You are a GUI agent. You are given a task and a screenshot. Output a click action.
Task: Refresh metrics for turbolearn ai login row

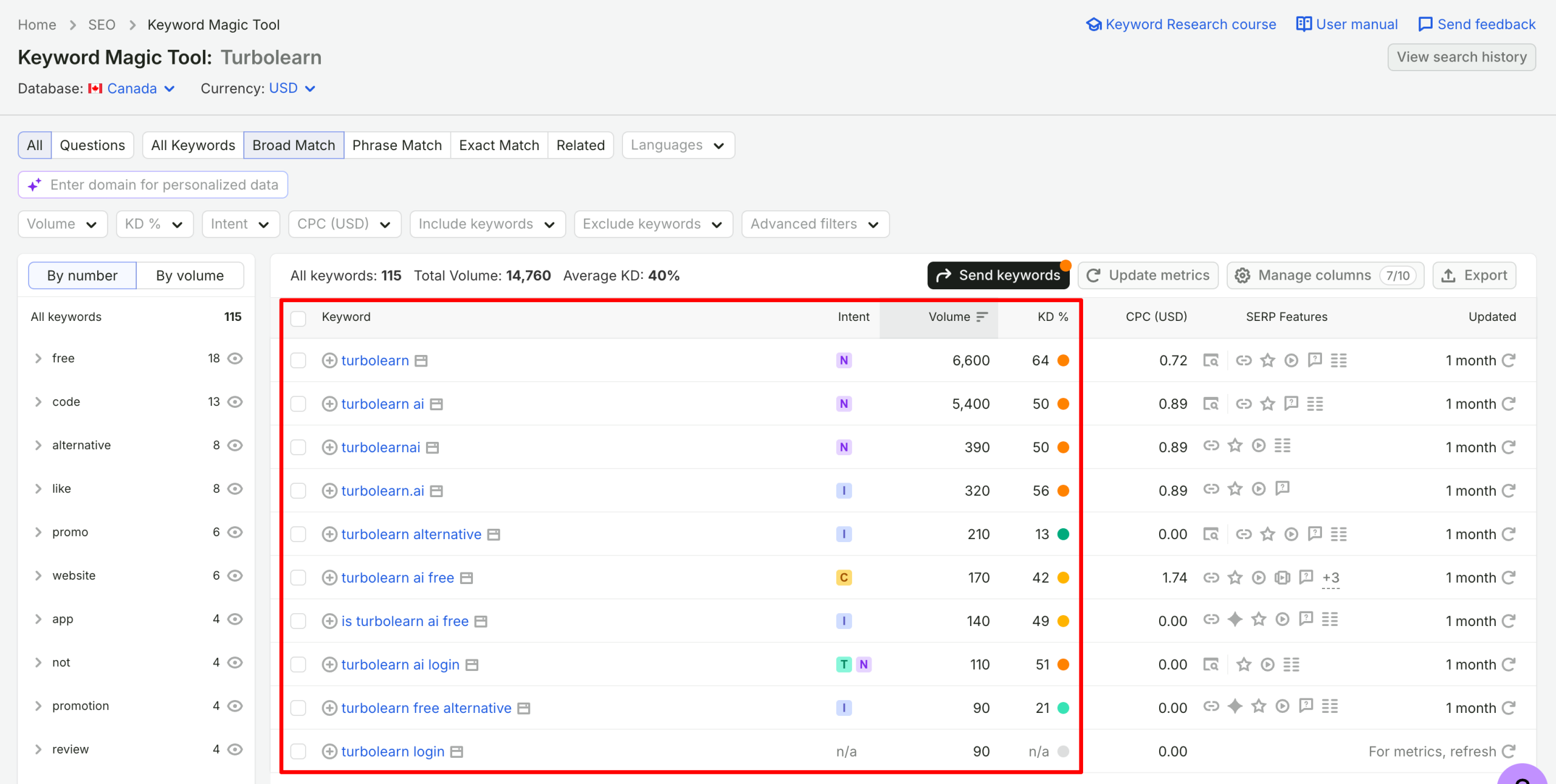tap(1509, 665)
